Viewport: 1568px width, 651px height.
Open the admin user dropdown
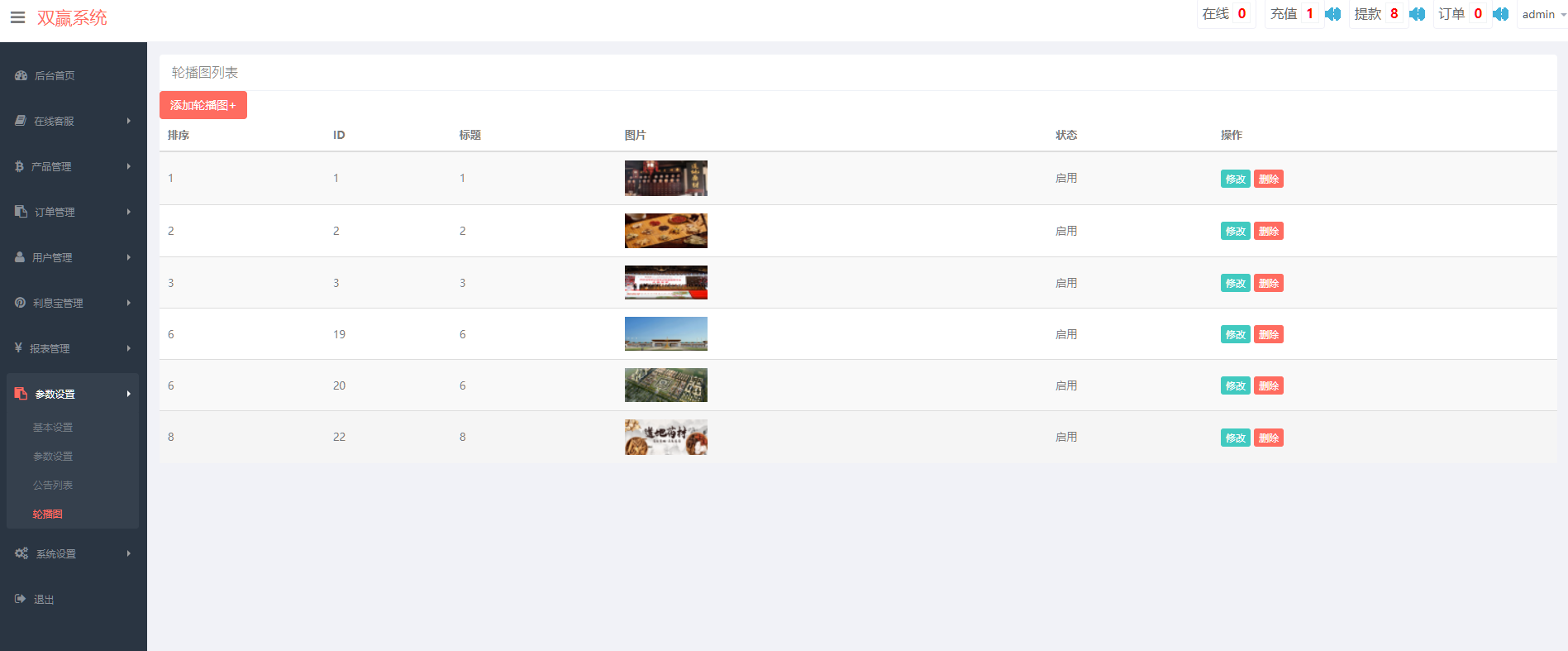1542,14
